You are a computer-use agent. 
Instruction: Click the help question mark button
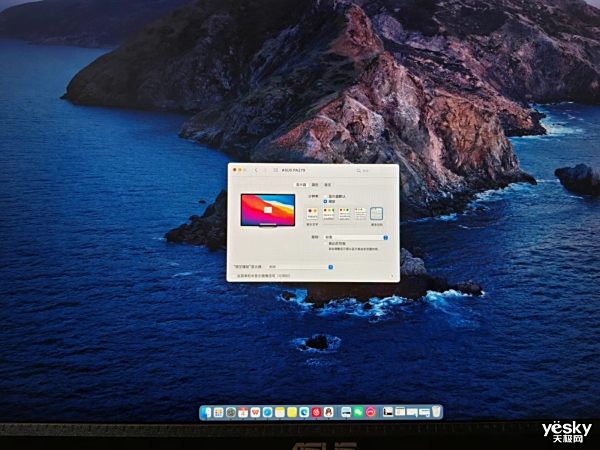pyautogui.click(x=392, y=276)
